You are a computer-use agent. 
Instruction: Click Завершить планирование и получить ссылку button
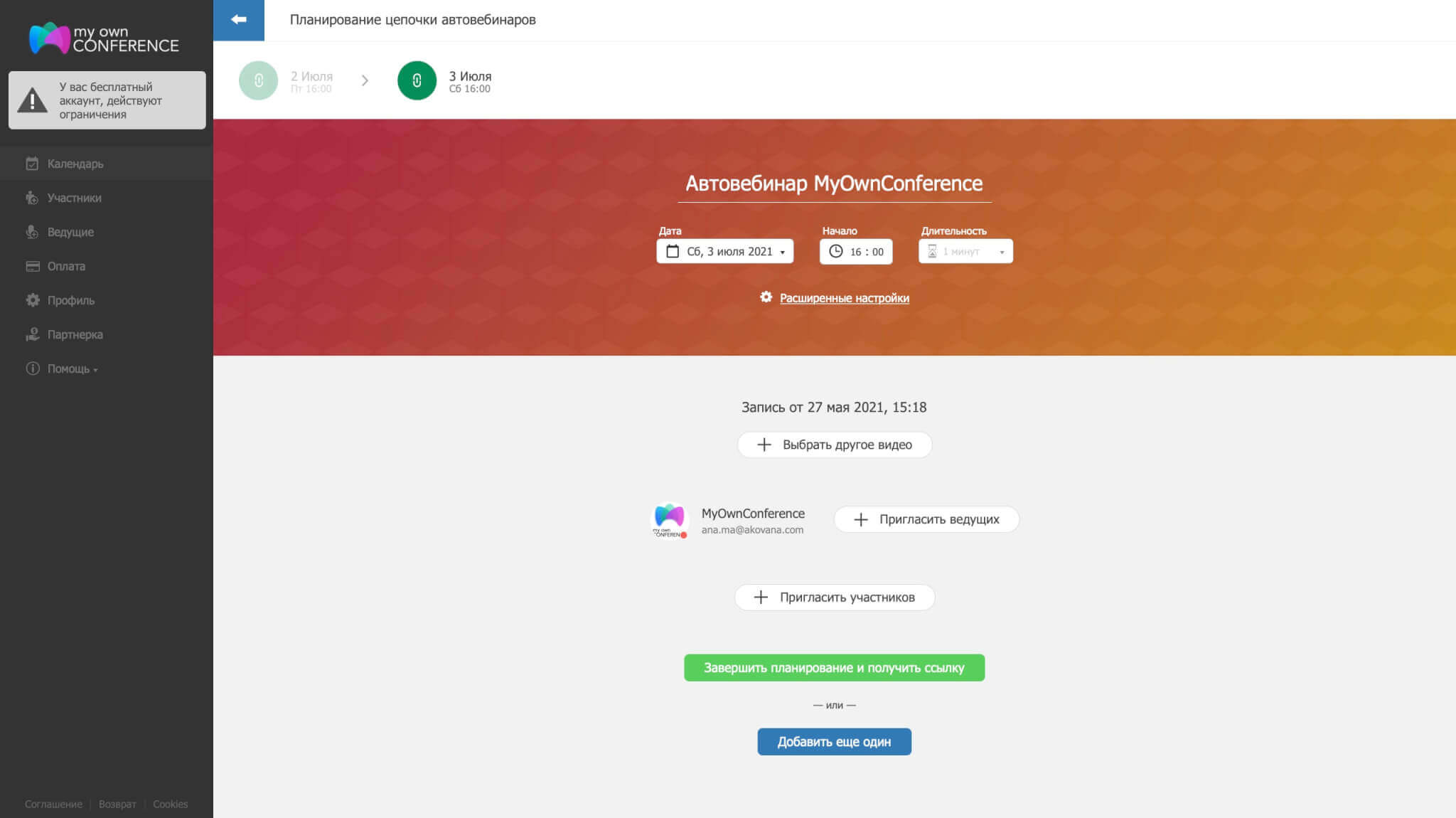click(834, 667)
